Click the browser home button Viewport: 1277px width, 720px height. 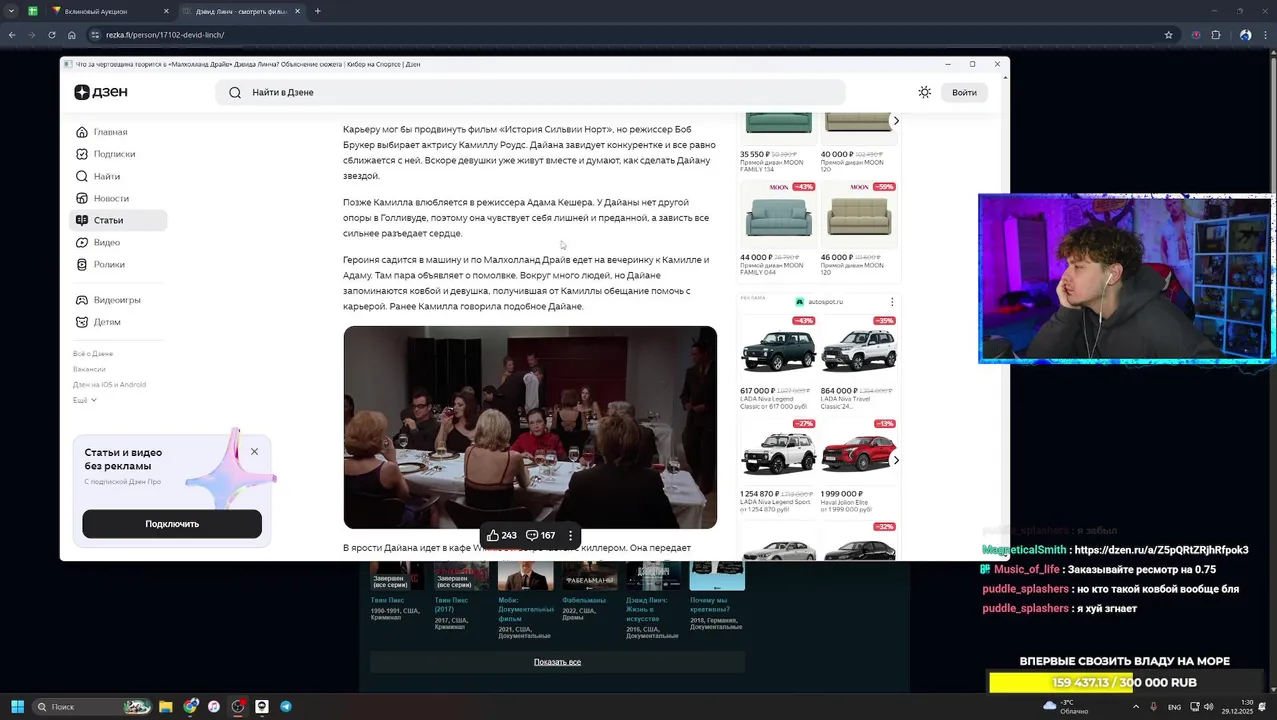72,35
